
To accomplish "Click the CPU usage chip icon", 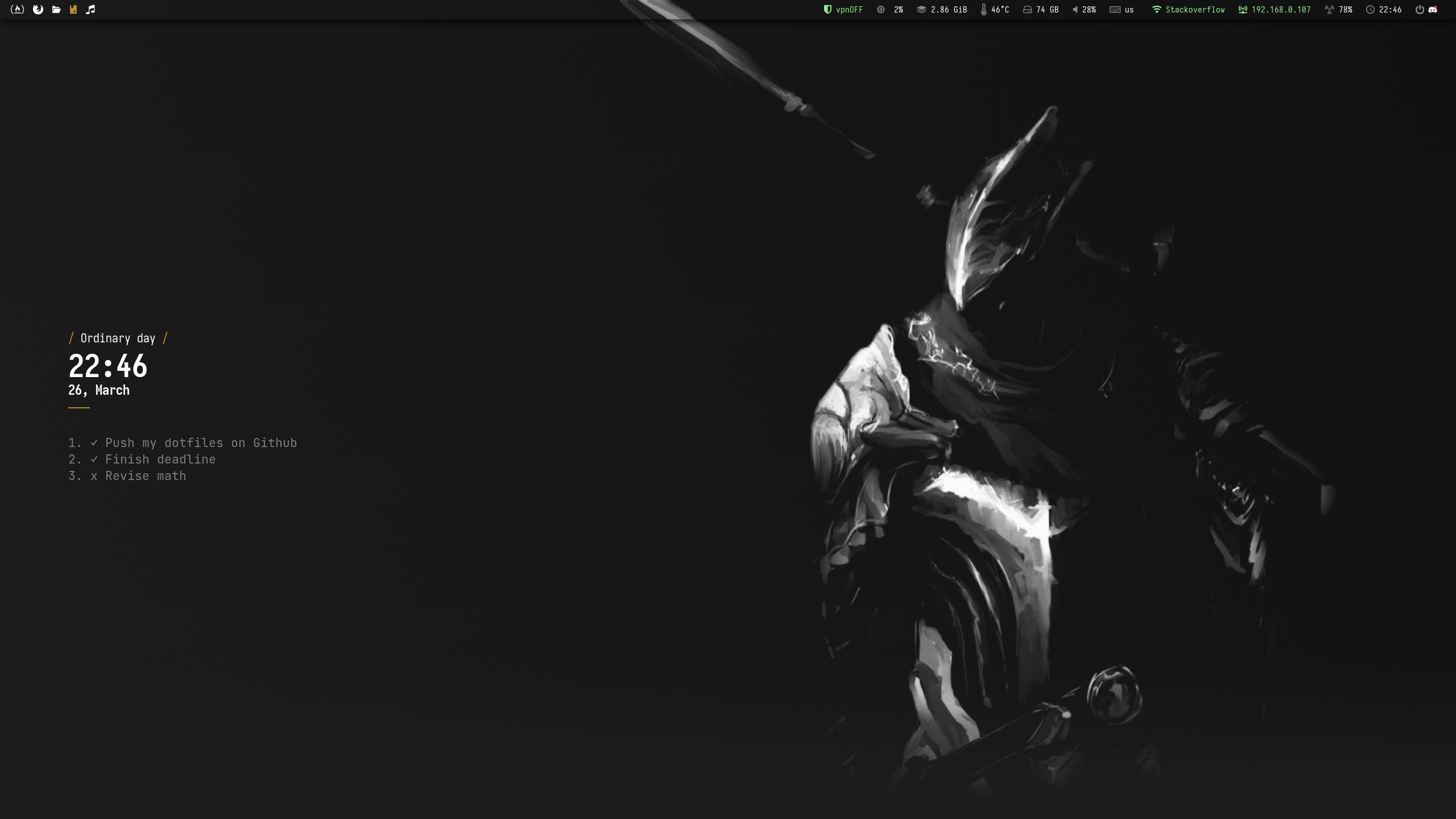I will pos(880,10).
